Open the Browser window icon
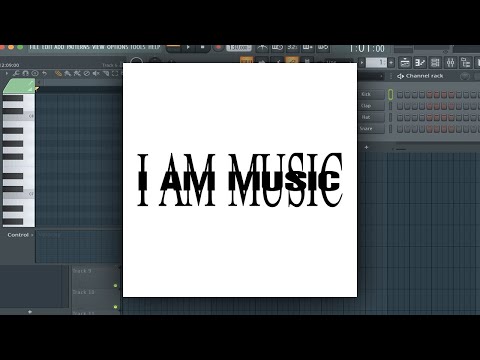480x360 pixels. pyautogui.click(x=465, y=62)
